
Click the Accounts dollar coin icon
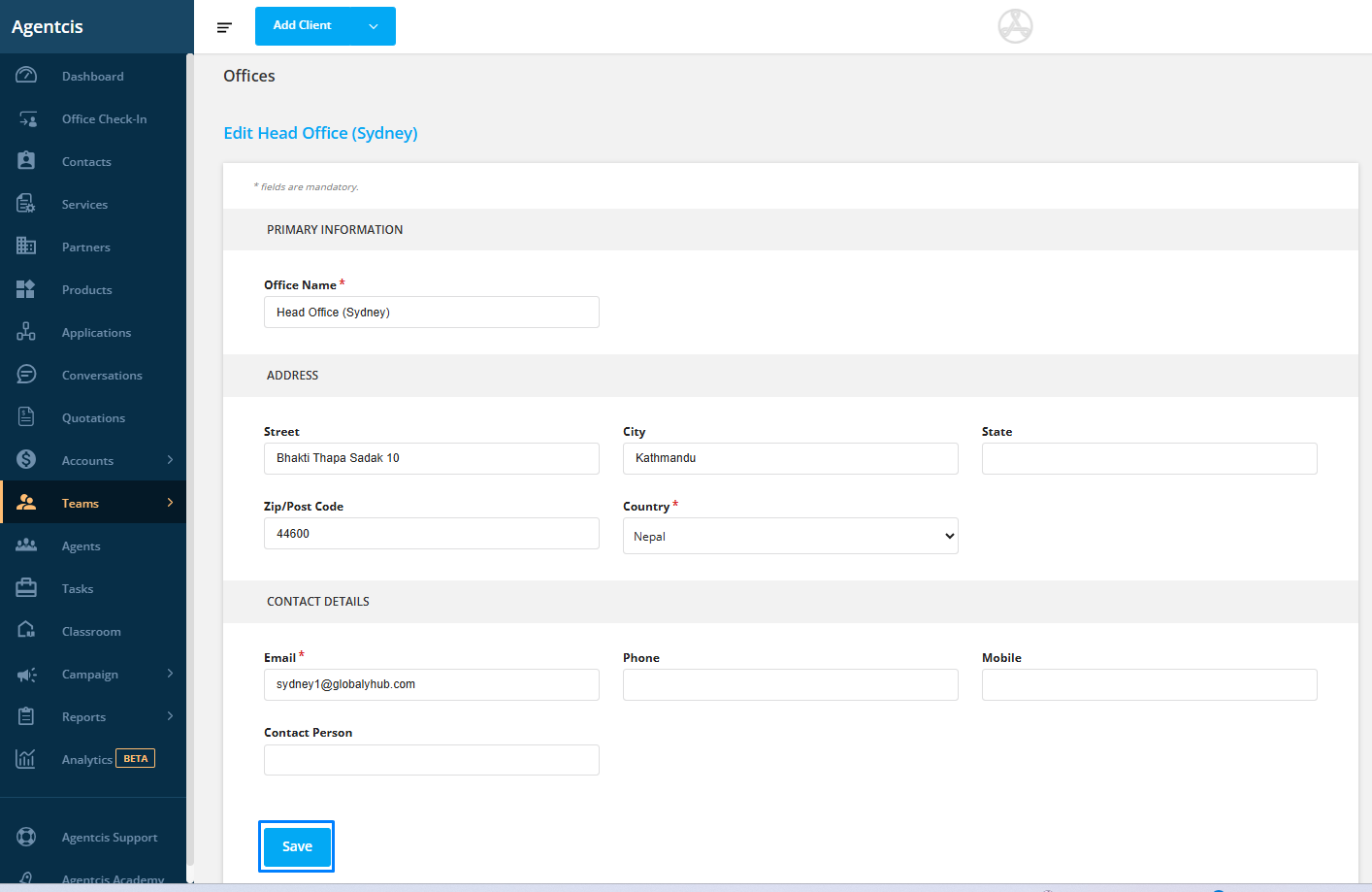(26, 460)
